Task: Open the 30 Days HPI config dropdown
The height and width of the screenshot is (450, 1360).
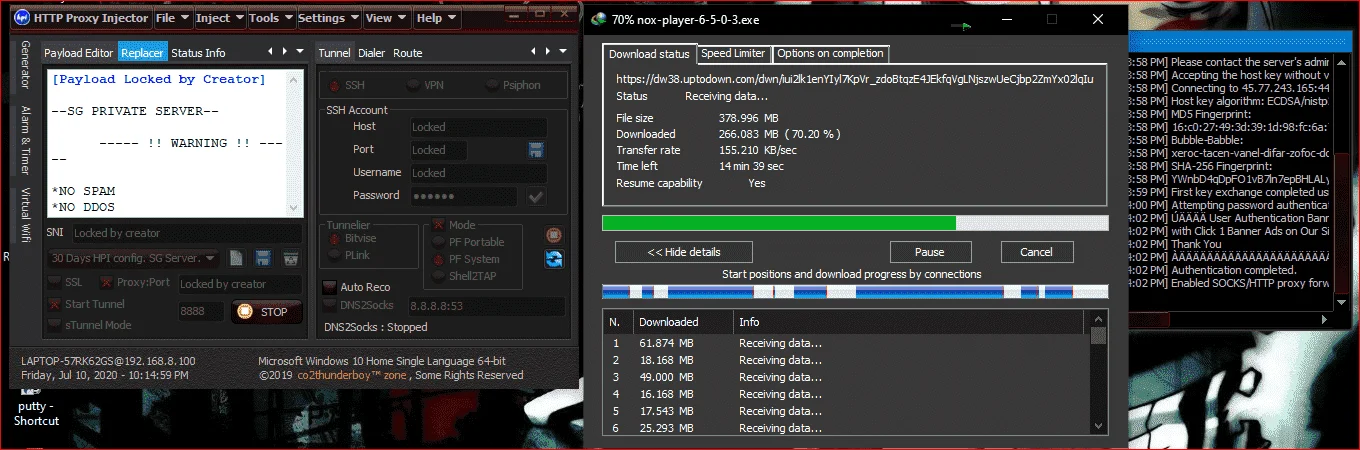Action: [133, 258]
